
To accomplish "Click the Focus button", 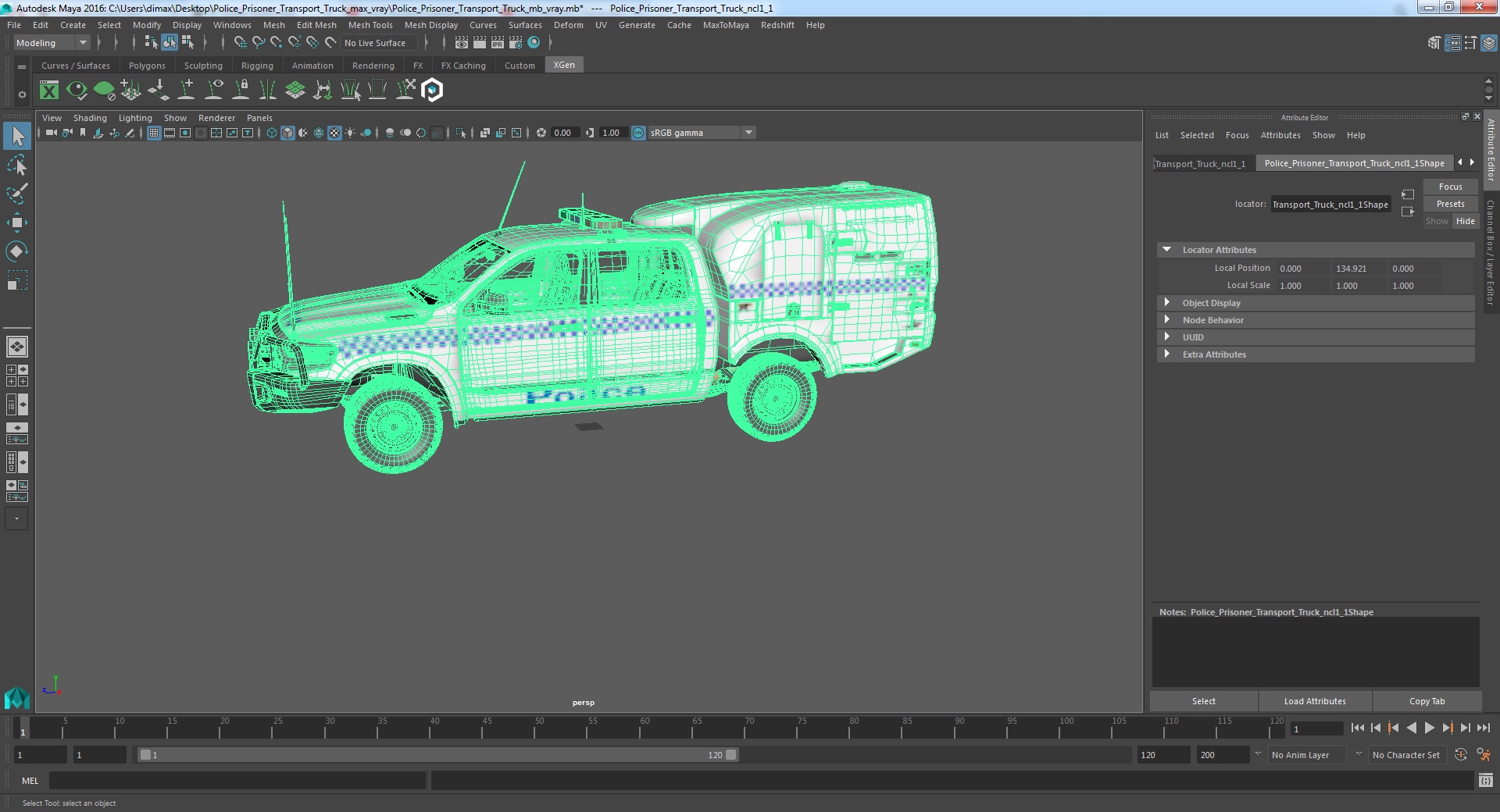I will click(x=1450, y=187).
